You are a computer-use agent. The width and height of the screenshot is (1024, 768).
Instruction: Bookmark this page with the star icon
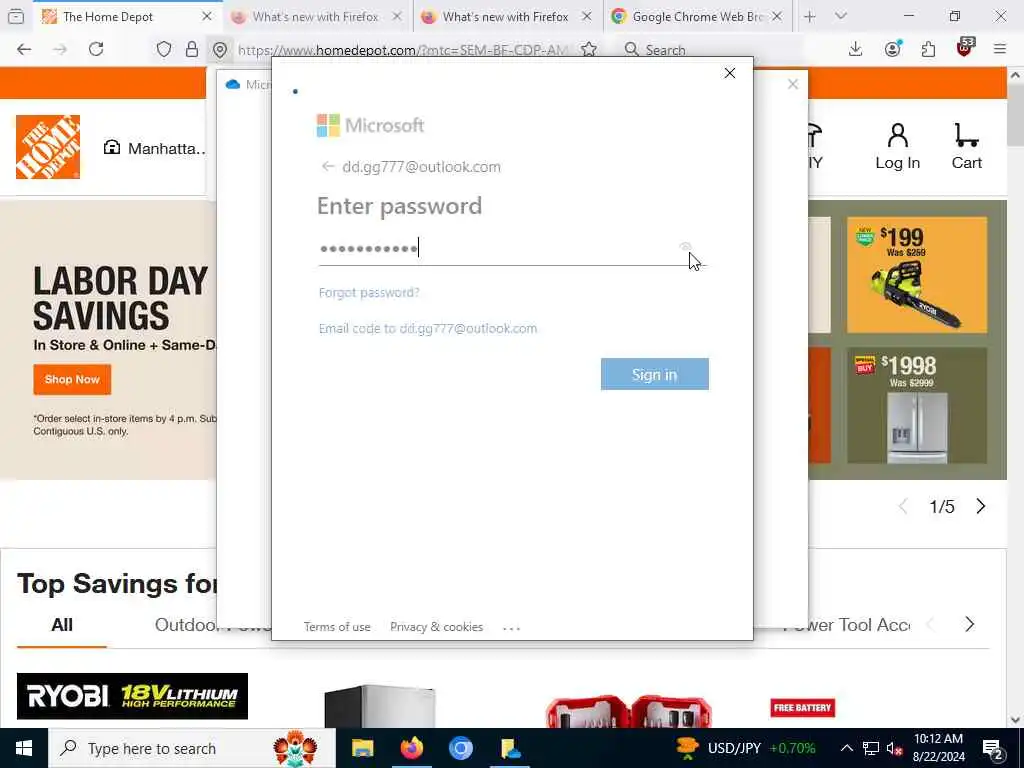tap(589, 49)
